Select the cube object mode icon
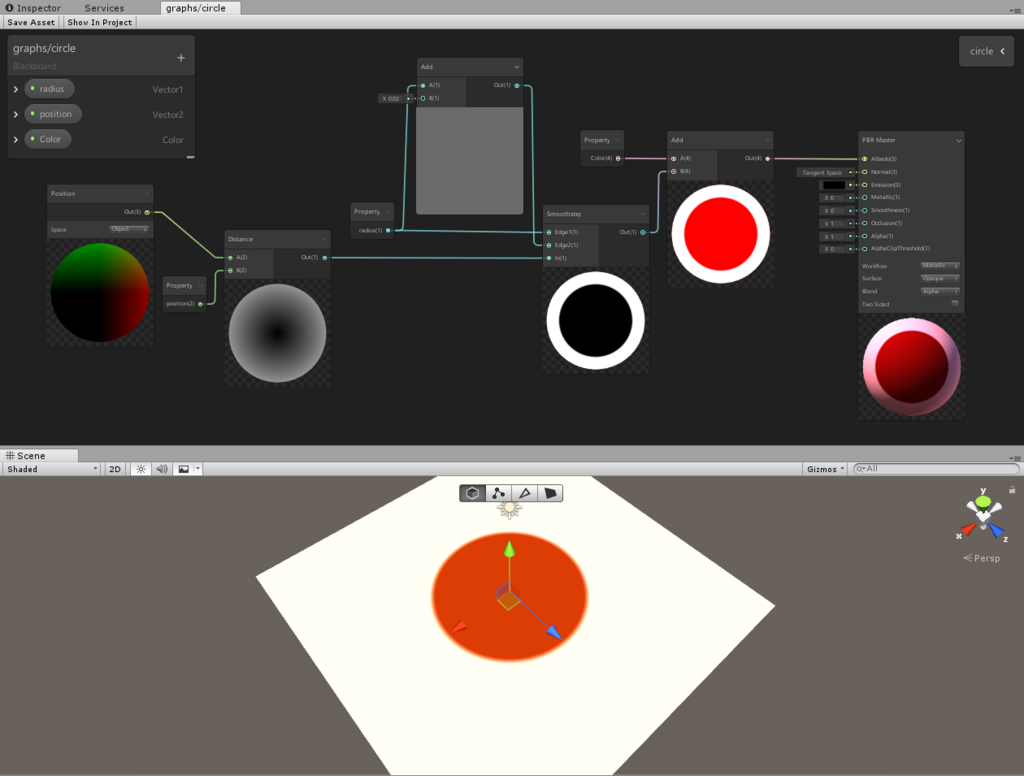 473,493
